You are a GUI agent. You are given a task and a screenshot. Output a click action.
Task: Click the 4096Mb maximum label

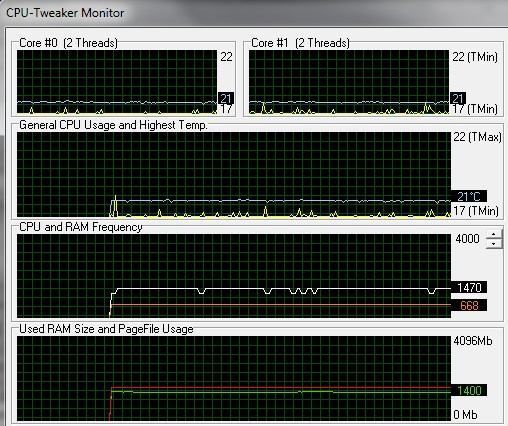point(473,341)
